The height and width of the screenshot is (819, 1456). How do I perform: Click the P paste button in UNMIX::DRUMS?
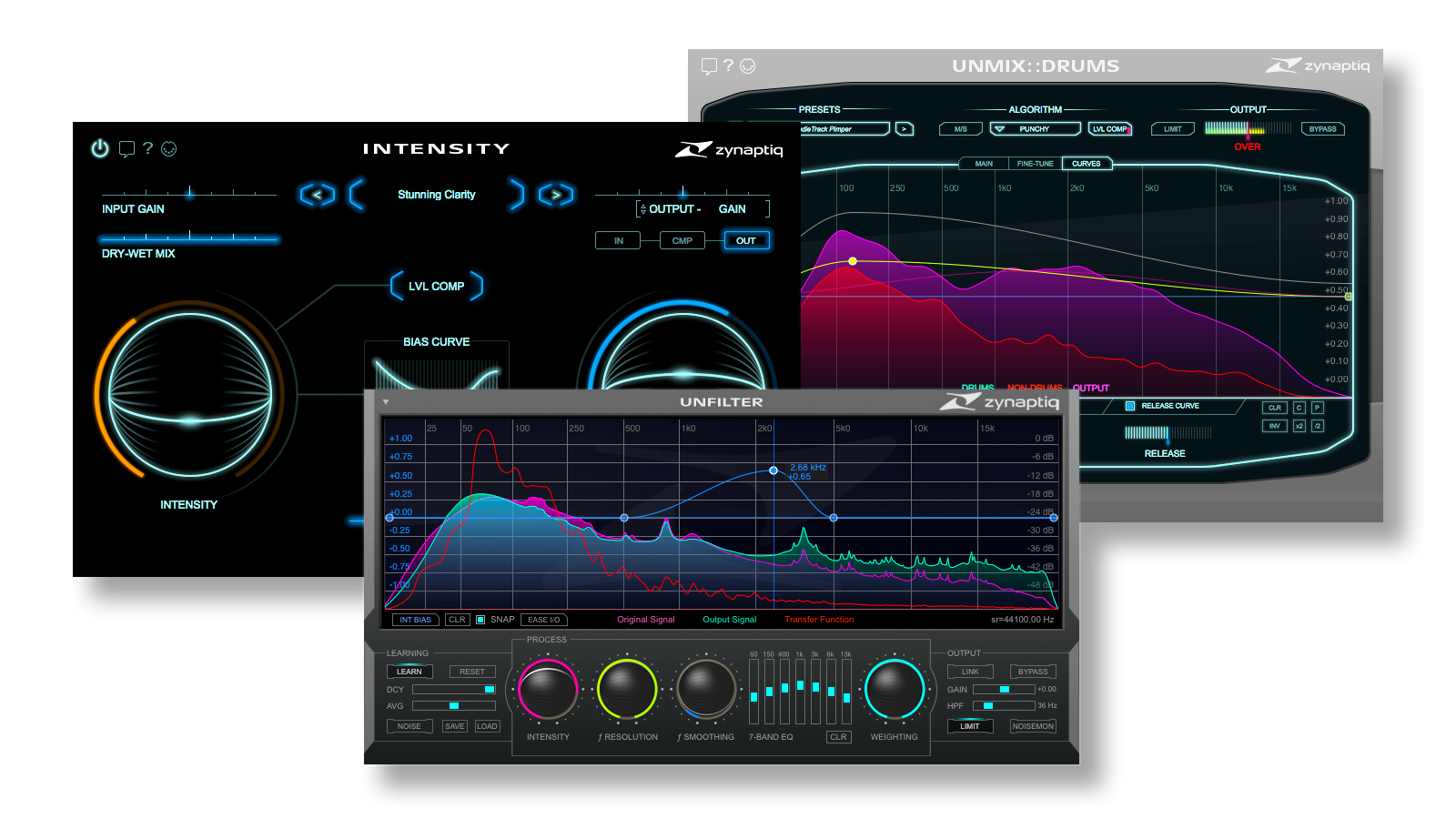tap(1317, 408)
